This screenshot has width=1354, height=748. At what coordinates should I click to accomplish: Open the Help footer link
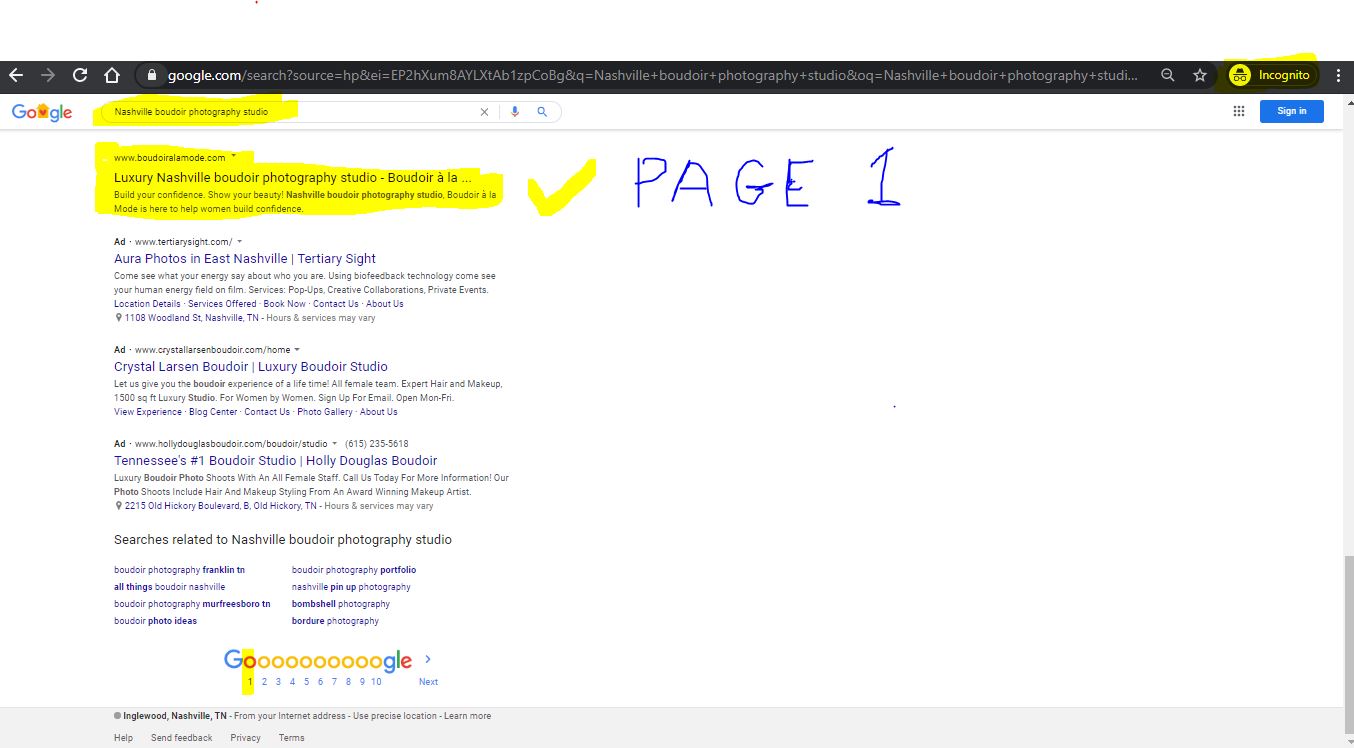point(123,738)
